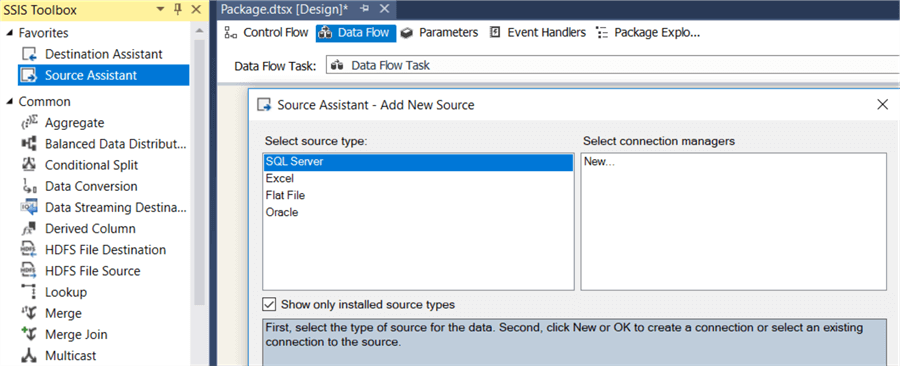The height and width of the screenshot is (366, 900).
Task: Click the Package Explorer tab icon
Action: coord(602,33)
